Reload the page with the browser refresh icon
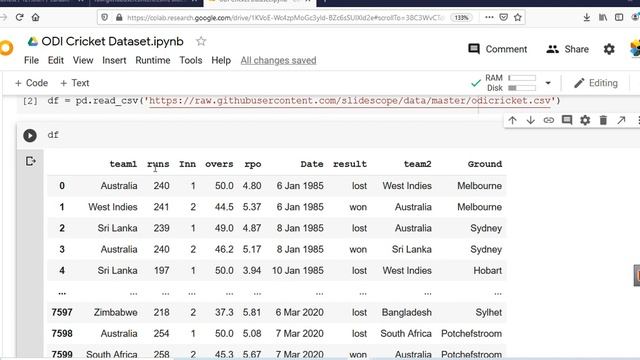The width and height of the screenshot is (640, 360). pos(19,17)
